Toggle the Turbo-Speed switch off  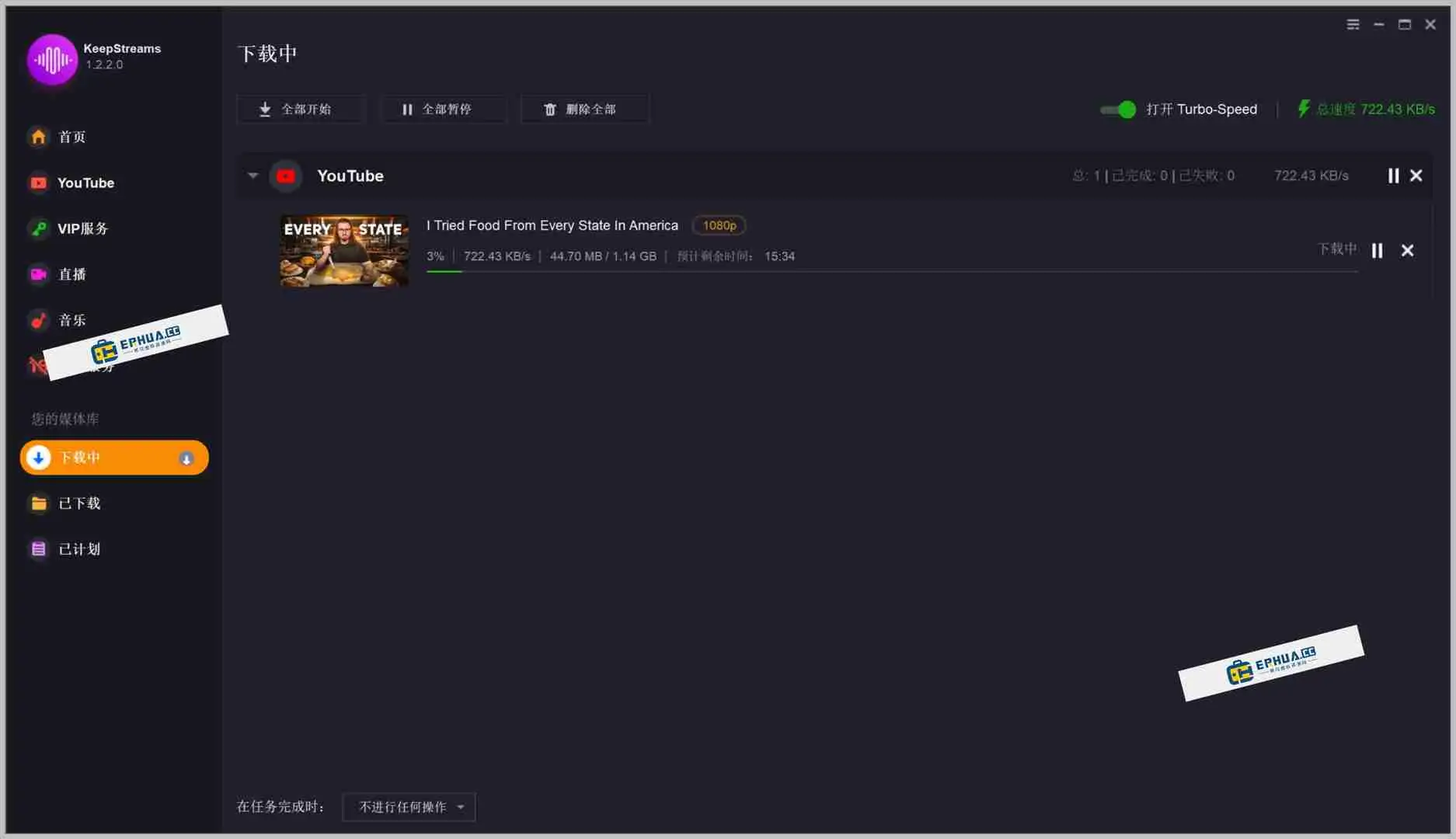(x=1116, y=110)
